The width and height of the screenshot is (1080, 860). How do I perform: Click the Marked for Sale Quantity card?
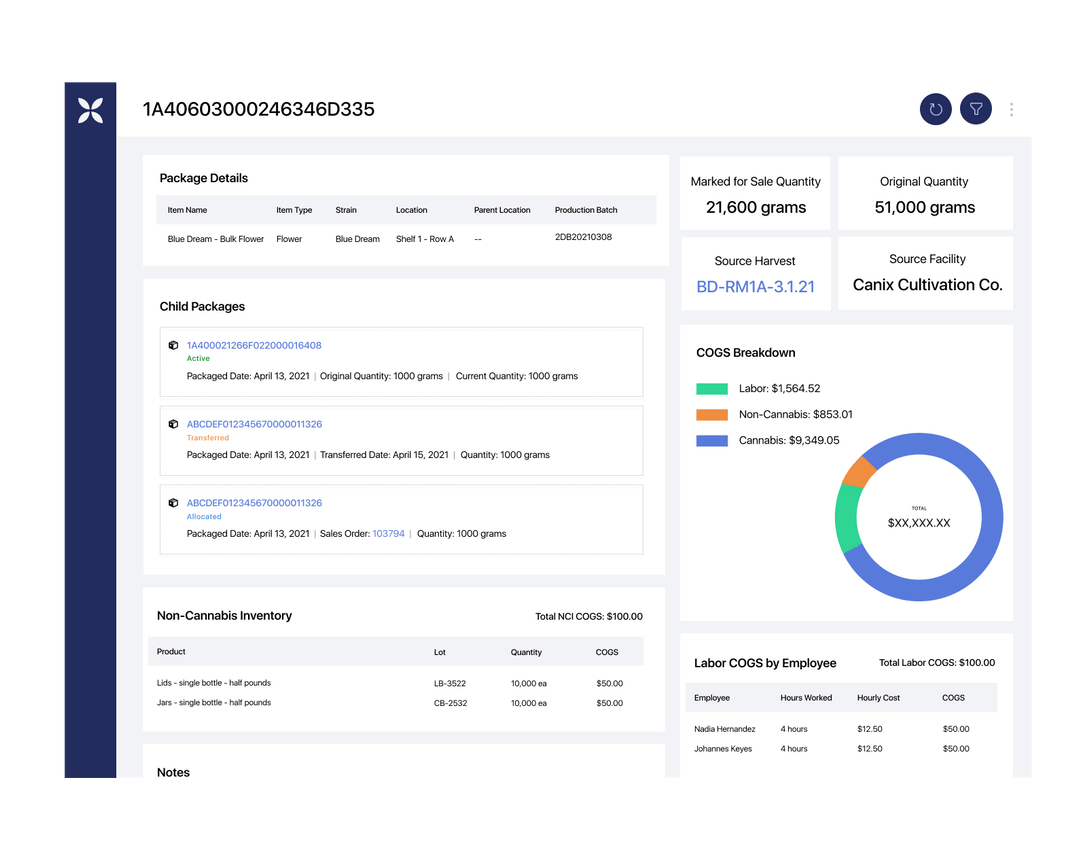click(x=755, y=192)
